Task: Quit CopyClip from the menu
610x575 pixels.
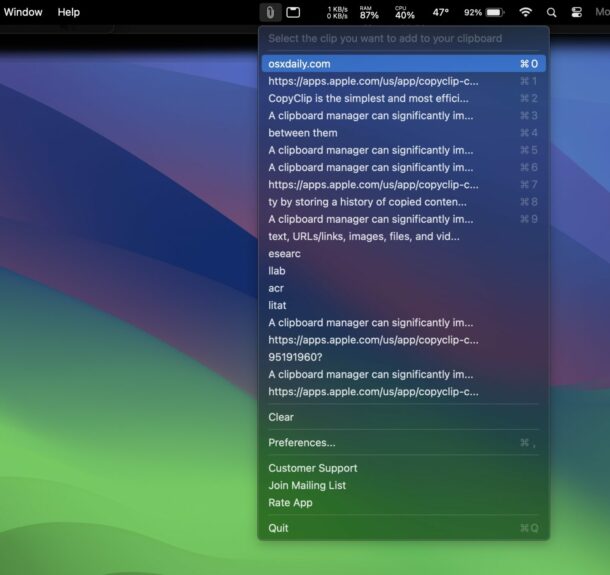Action: click(x=278, y=528)
